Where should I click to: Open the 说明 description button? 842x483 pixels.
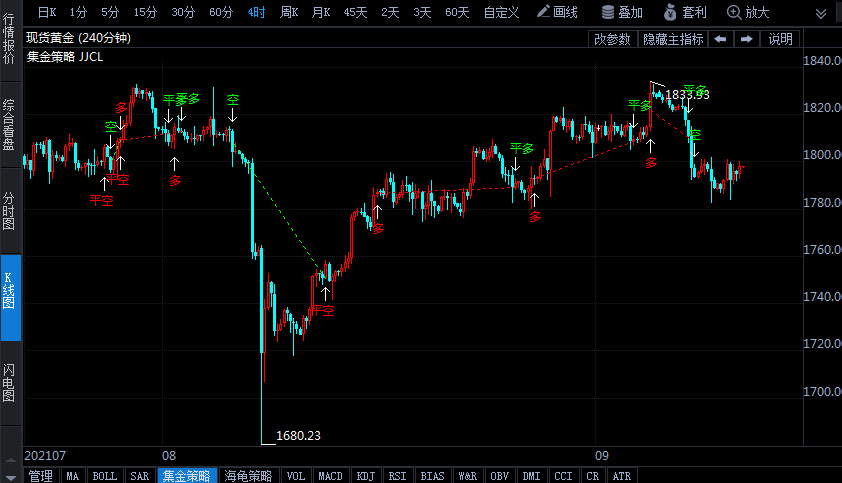tap(780, 39)
